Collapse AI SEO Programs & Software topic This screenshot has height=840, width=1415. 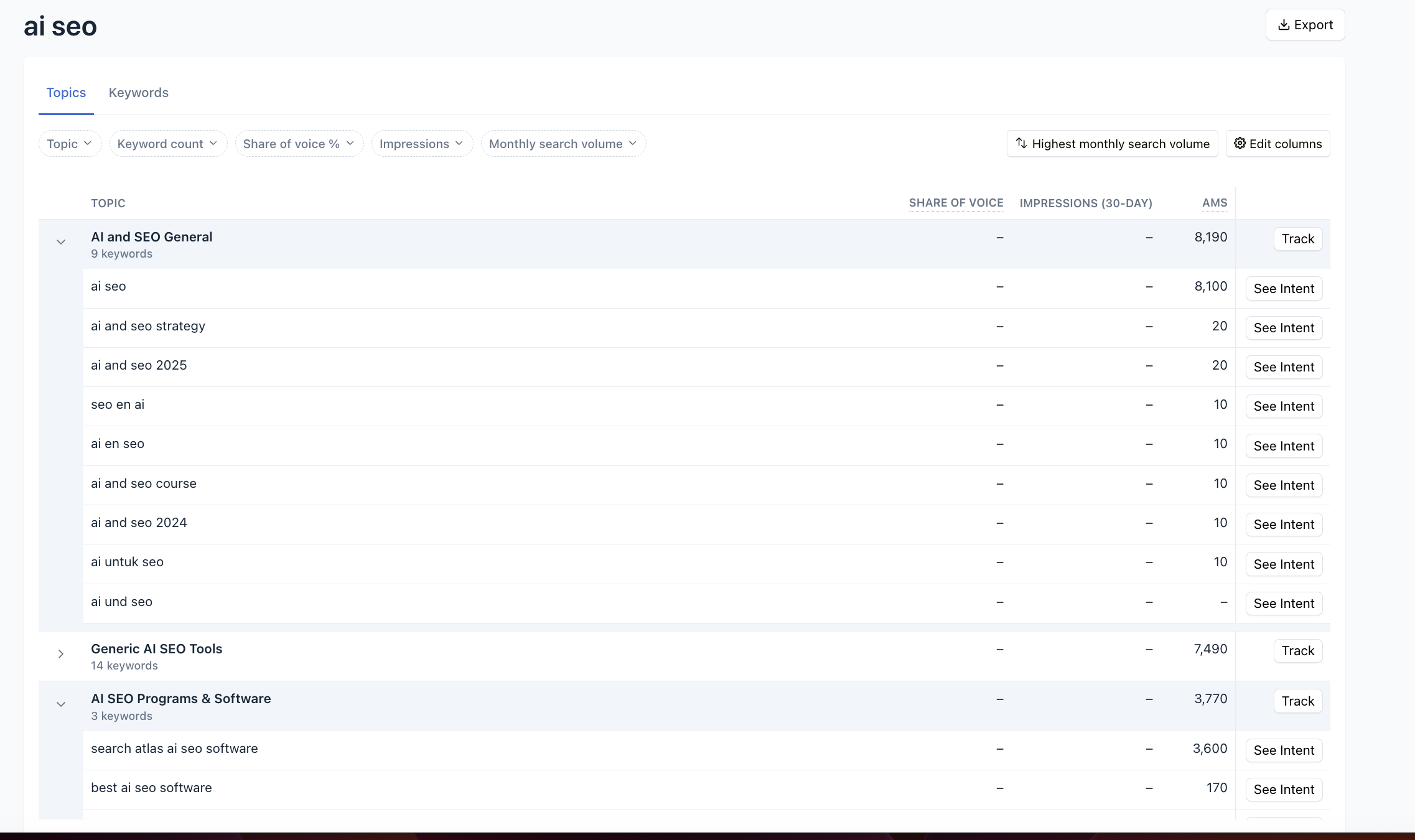[x=61, y=704]
